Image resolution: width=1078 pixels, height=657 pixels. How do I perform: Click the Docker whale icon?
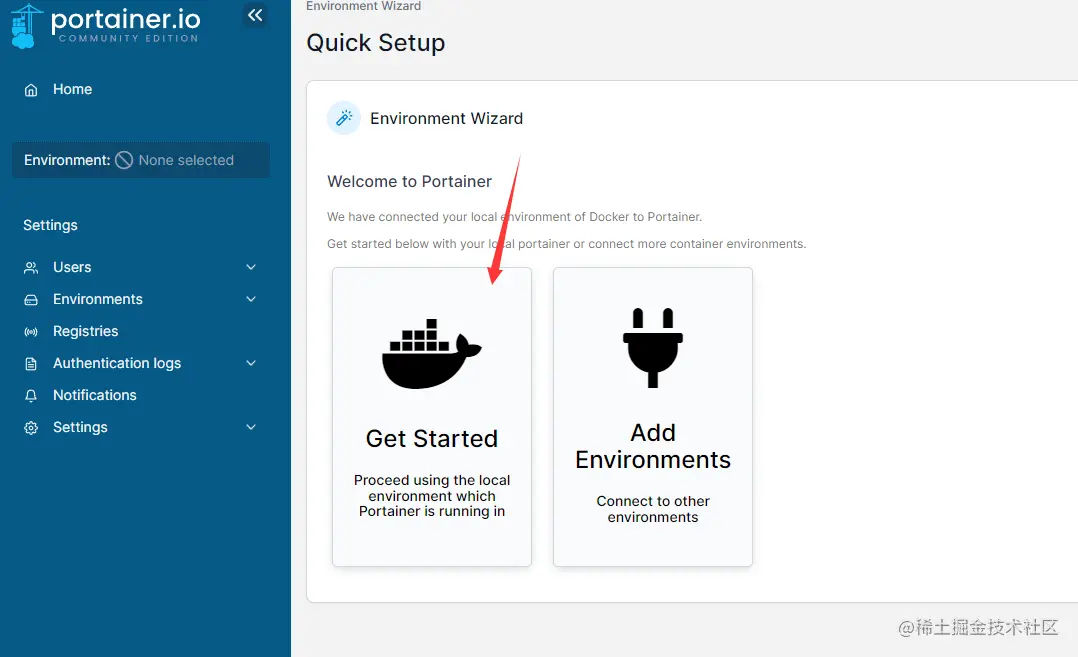pos(432,353)
